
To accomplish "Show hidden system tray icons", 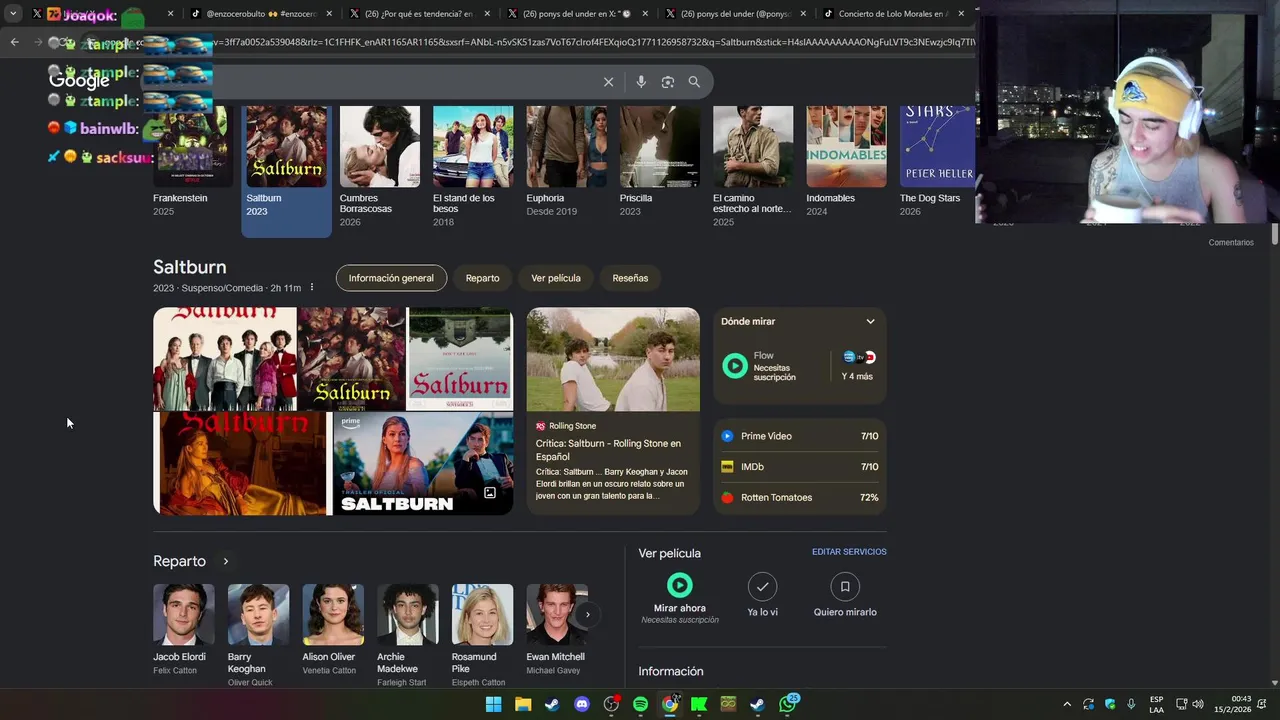I will (1067, 704).
